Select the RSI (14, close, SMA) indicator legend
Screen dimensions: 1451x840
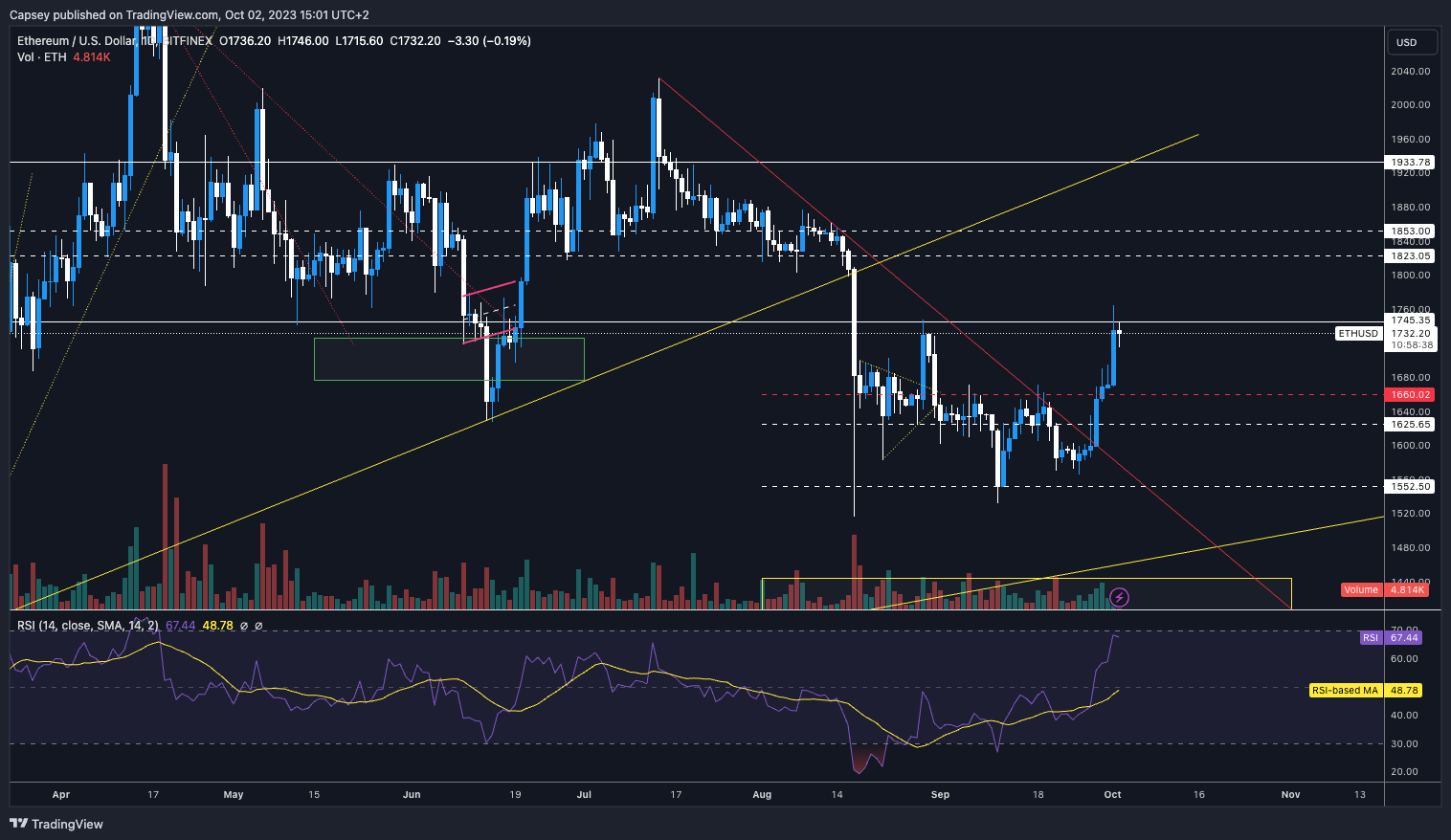click(x=87, y=626)
